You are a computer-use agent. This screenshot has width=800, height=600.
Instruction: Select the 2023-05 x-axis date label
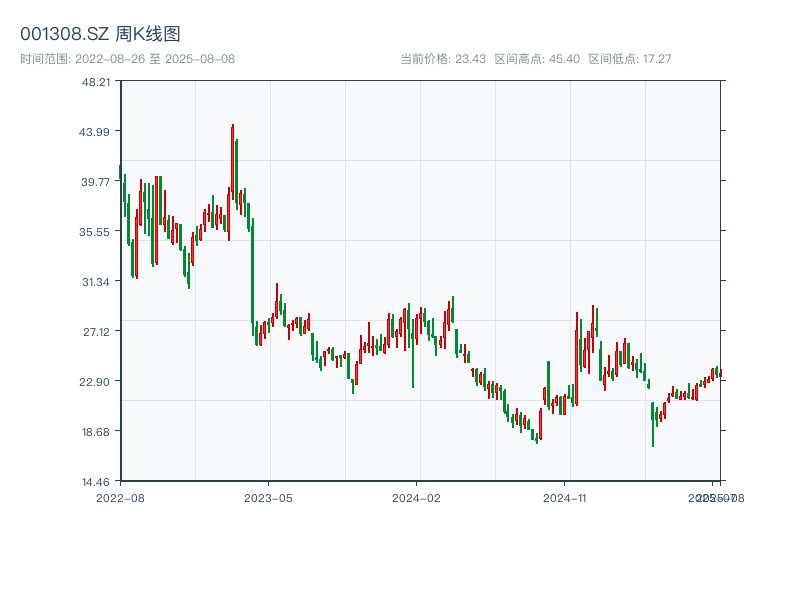pos(268,497)
